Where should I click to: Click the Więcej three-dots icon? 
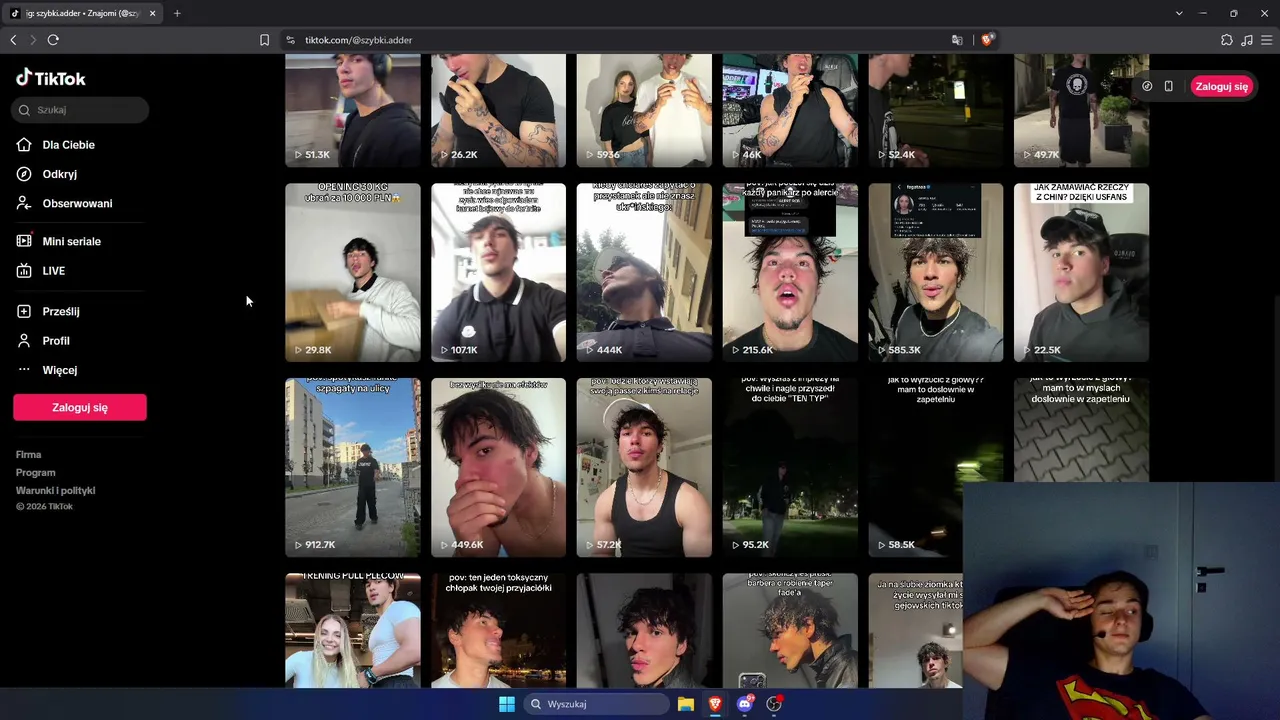24,370
